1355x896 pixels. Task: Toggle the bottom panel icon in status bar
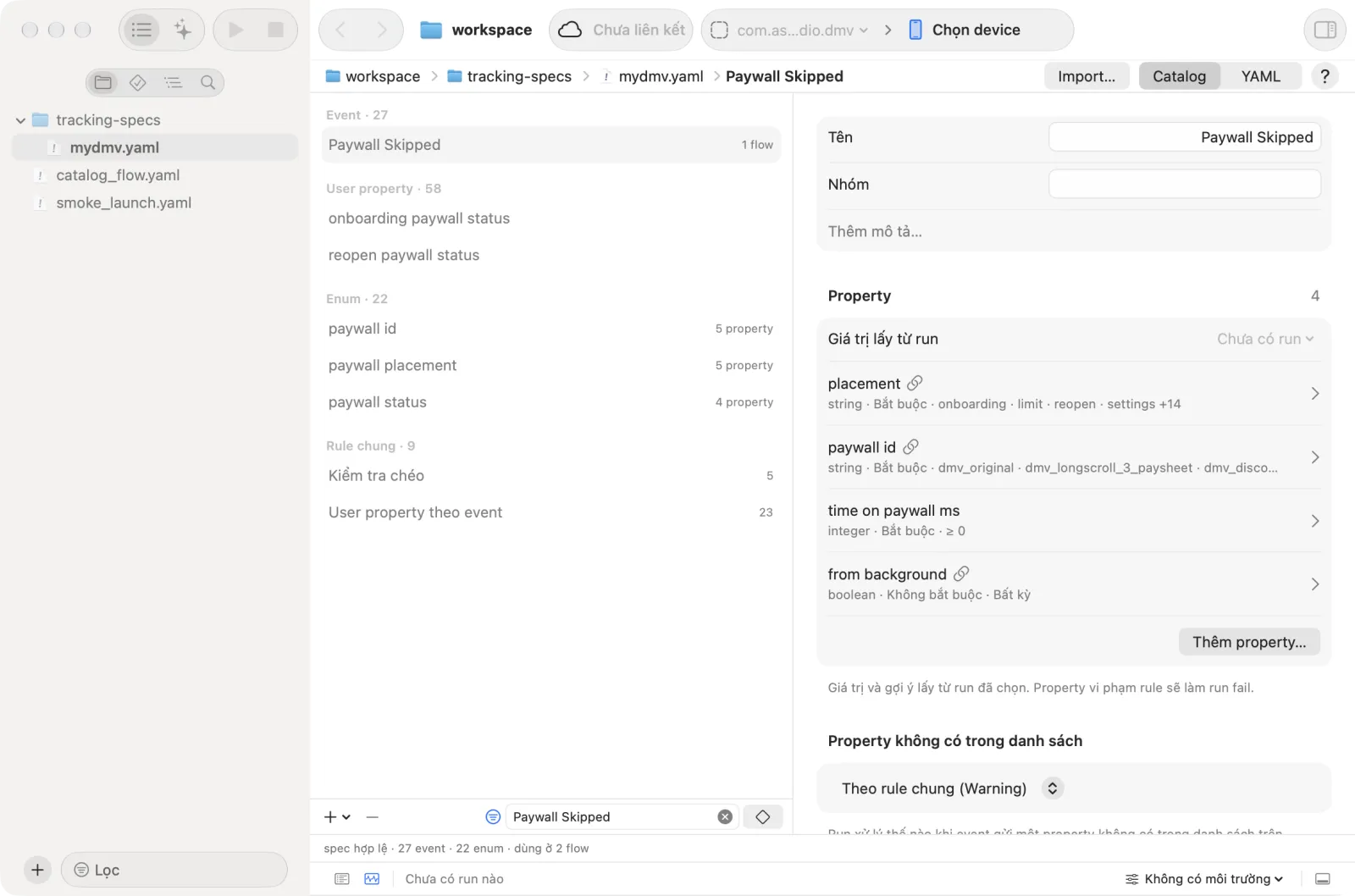[x=1323, y=879]
